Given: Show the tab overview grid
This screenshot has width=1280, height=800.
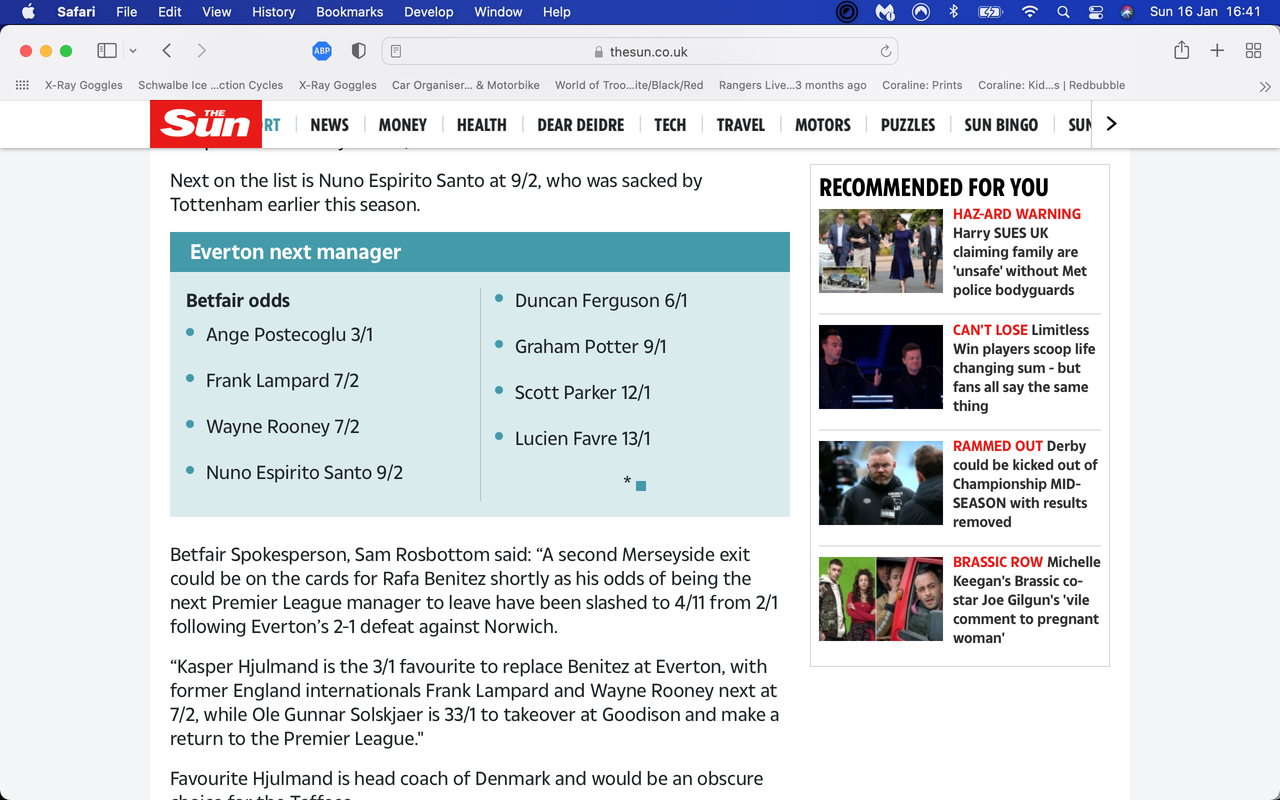Looking at the screenshot, I should 1253,51.
